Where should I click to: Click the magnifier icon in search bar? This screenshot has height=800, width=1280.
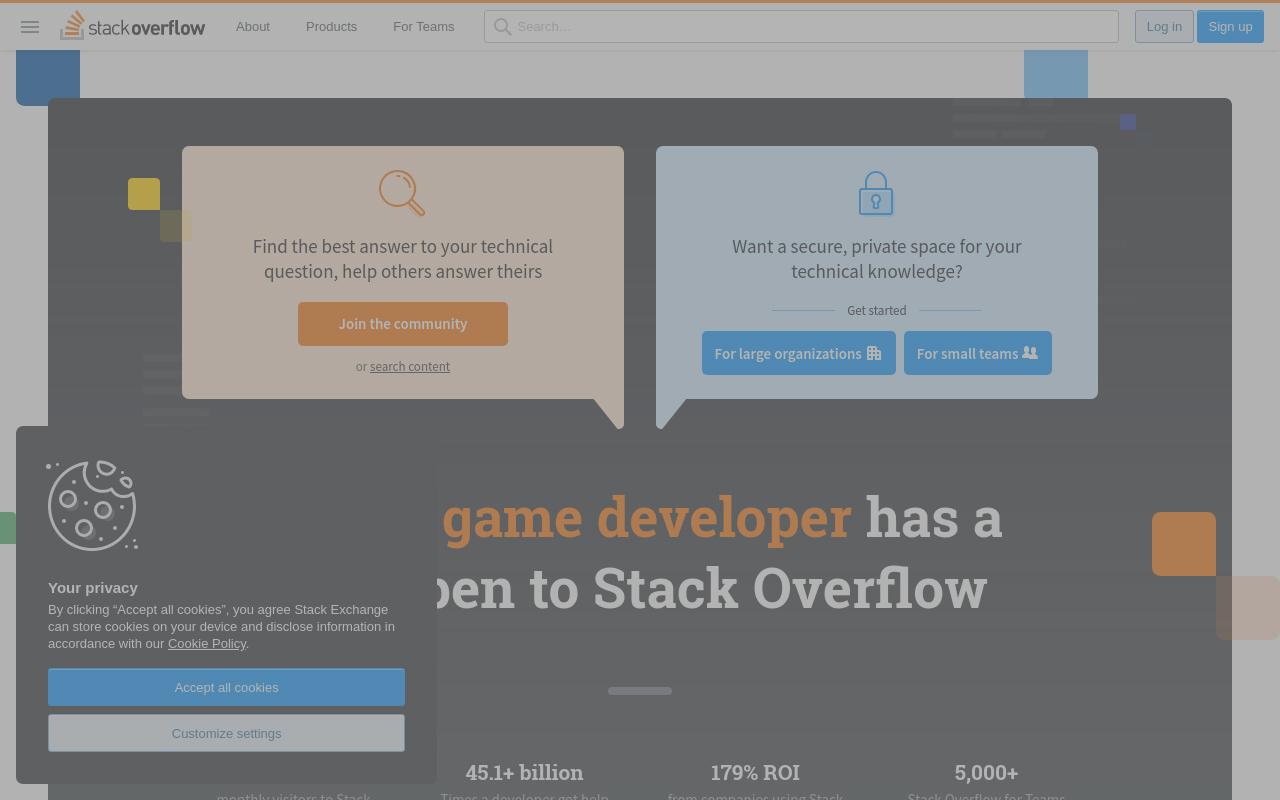502,27
